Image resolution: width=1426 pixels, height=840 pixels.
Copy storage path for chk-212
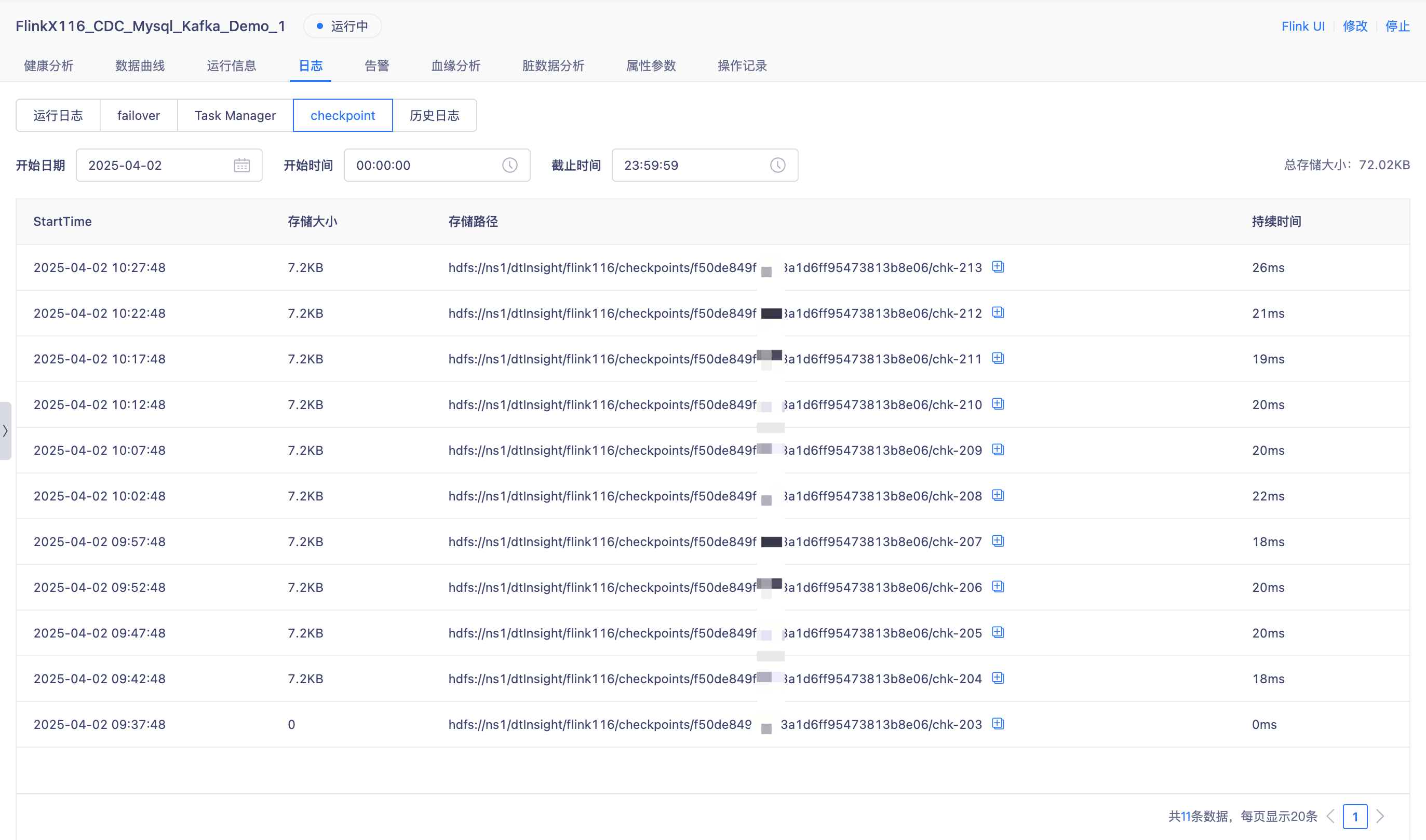(998, 313)
